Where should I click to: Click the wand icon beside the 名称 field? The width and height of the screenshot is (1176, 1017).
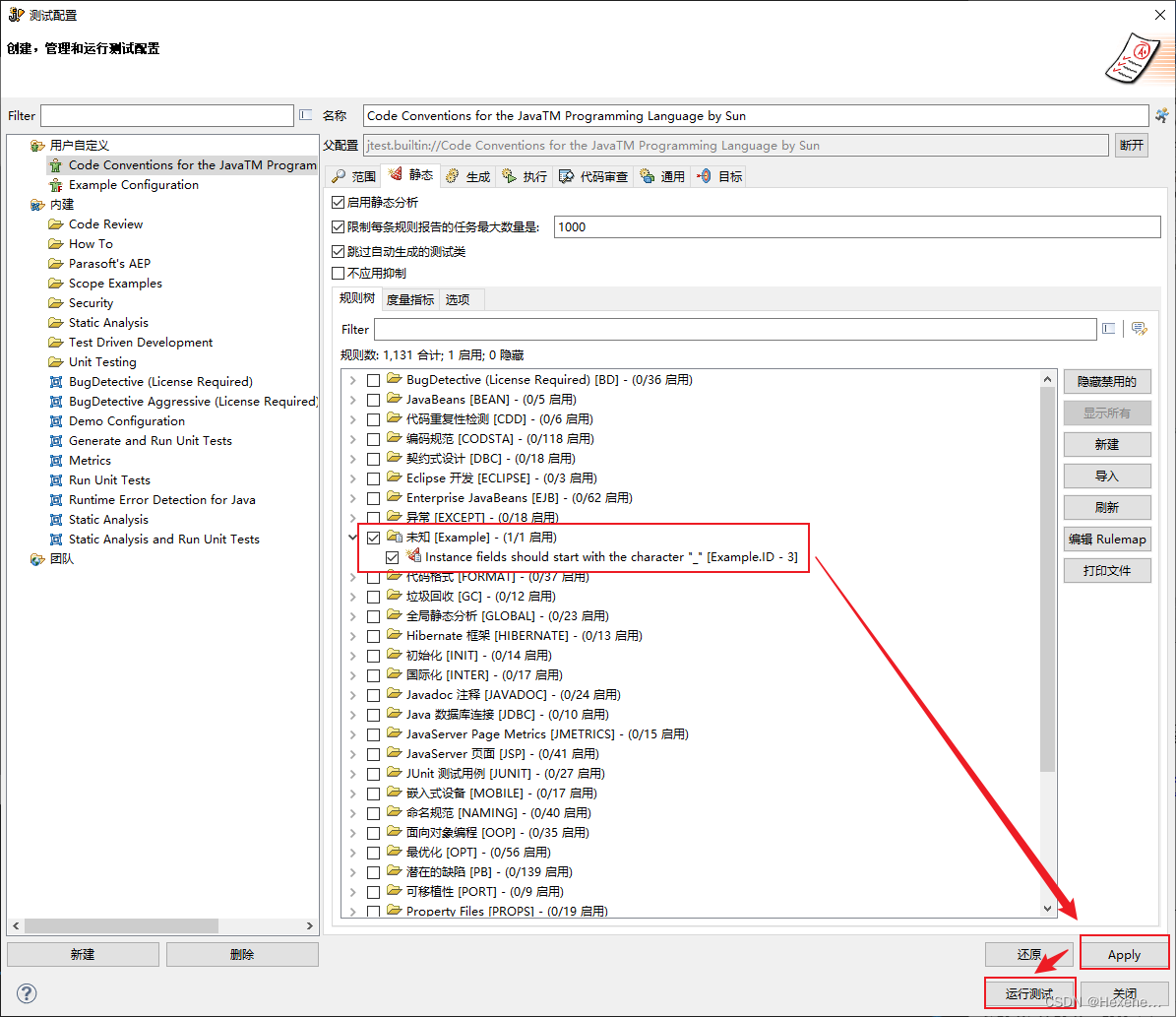coord(1161,115)
